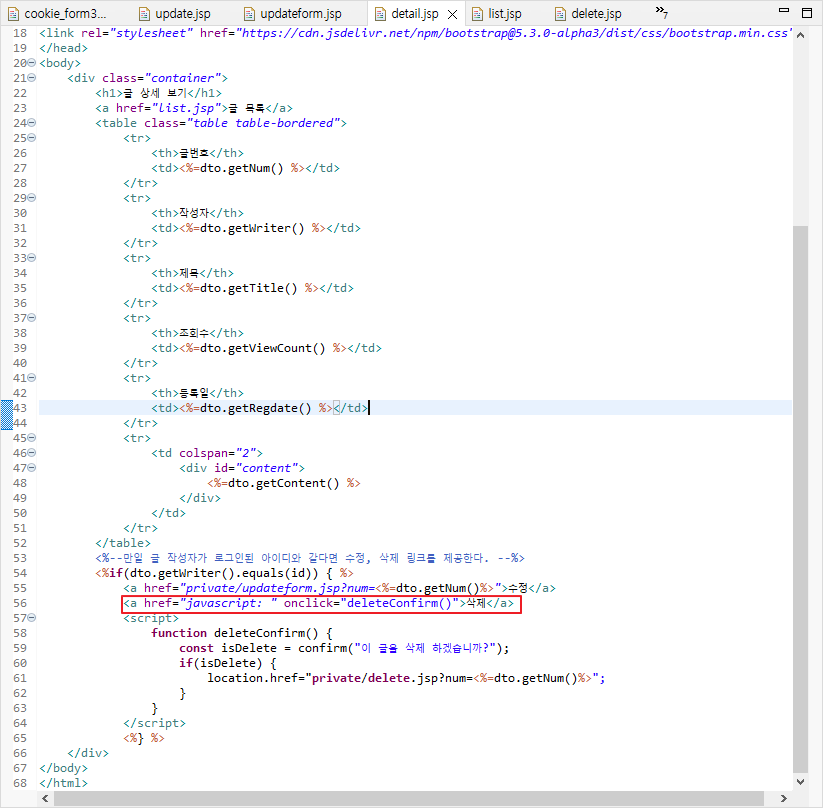Image resolution: width=823 pixels, height=808 pixels.
Task: Collapse the content div at line 47
Action: click(x=32, y=468)
